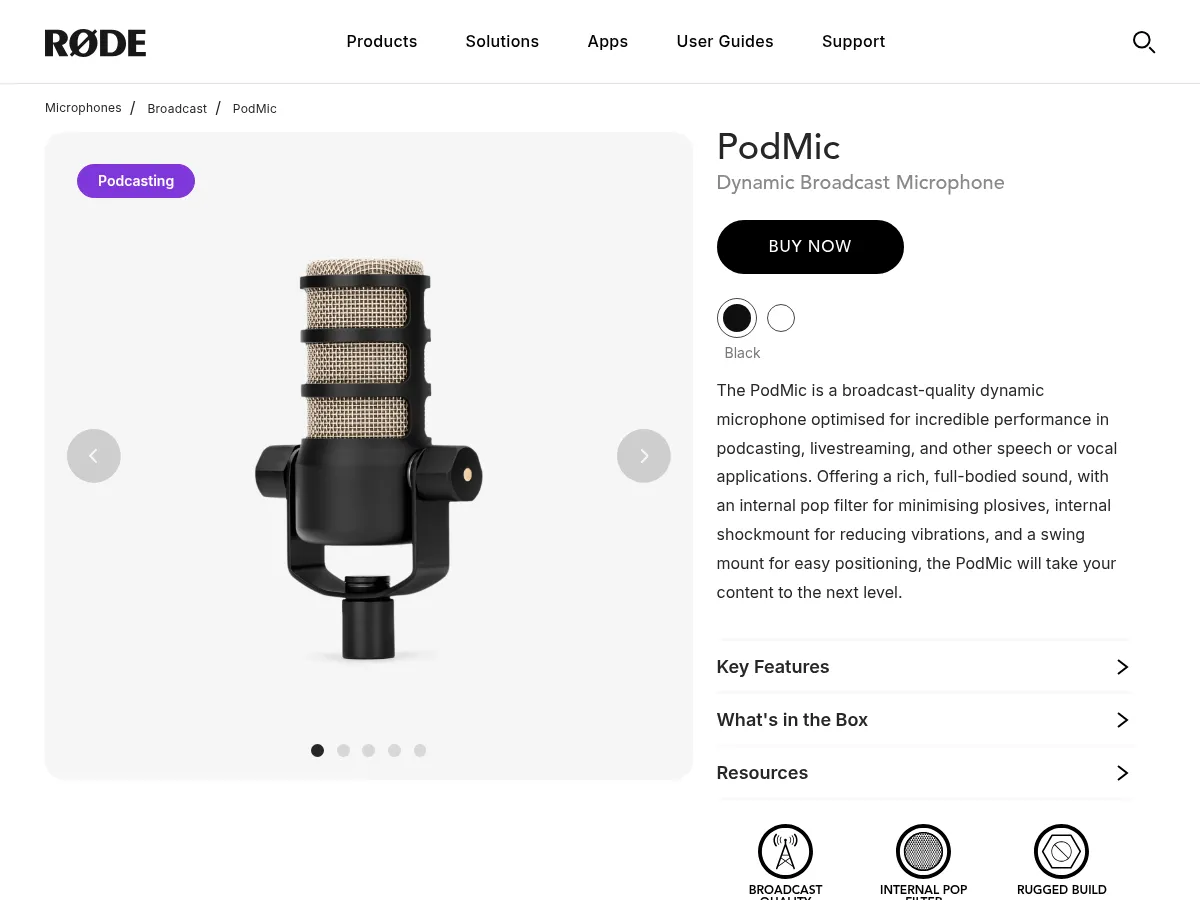Click the Broadcast Quality feature icon
This screenshot has width=1200, height=900.
pyautogui.click(x=785, y=851)
